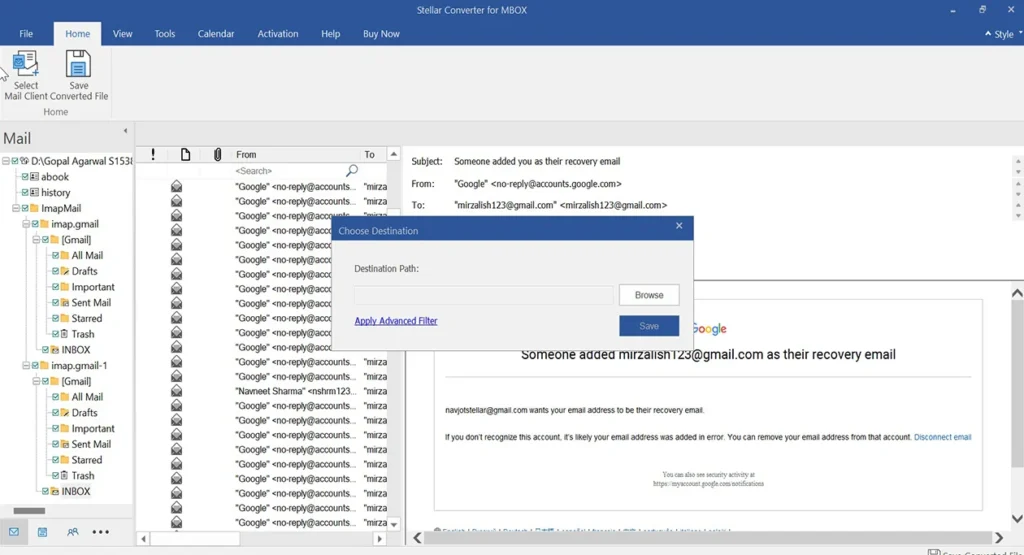Collapse the D:\Gopal Agarwal root tree node
The width and height of the screenshot is (1024, 555).
coord(5,161)
